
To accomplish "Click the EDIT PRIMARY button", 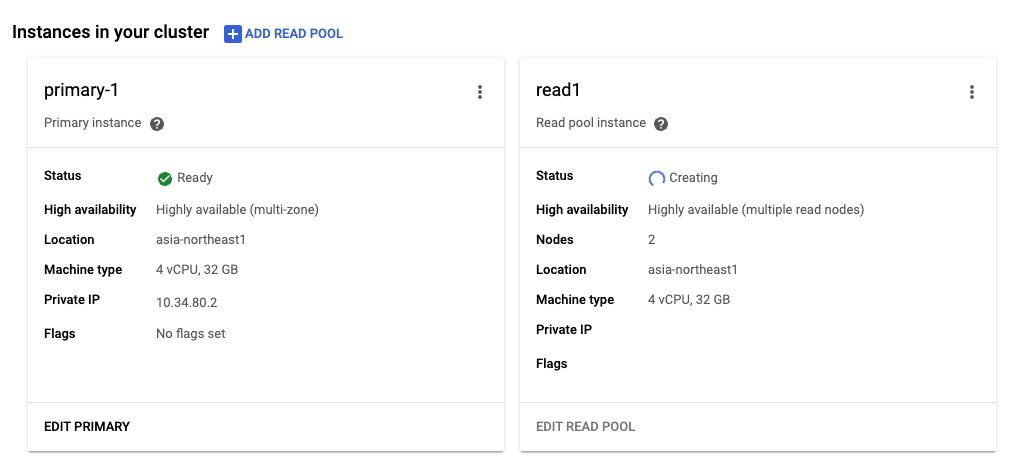I will click(x=87, y=427).
